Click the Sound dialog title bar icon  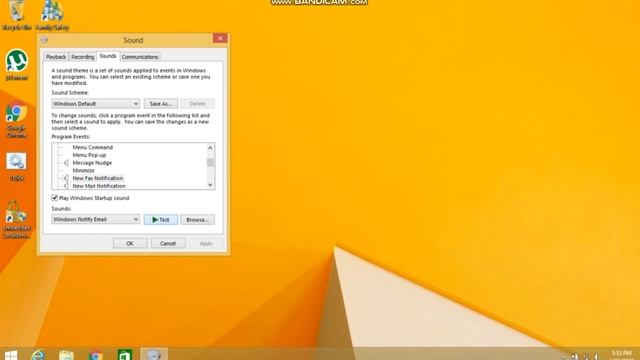[x=44, y=40]
